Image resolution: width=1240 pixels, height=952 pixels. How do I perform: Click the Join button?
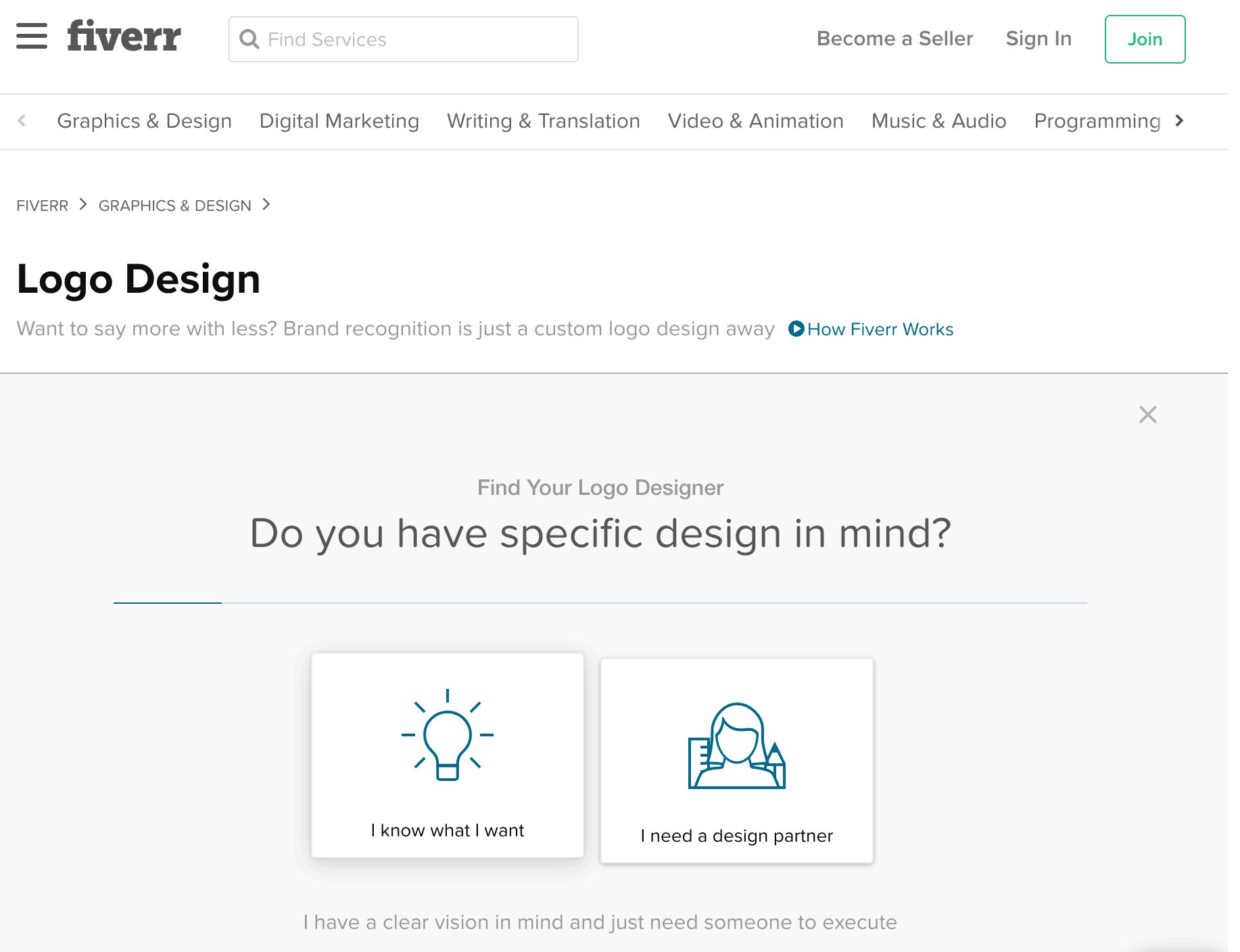(x=1145, y=39)
